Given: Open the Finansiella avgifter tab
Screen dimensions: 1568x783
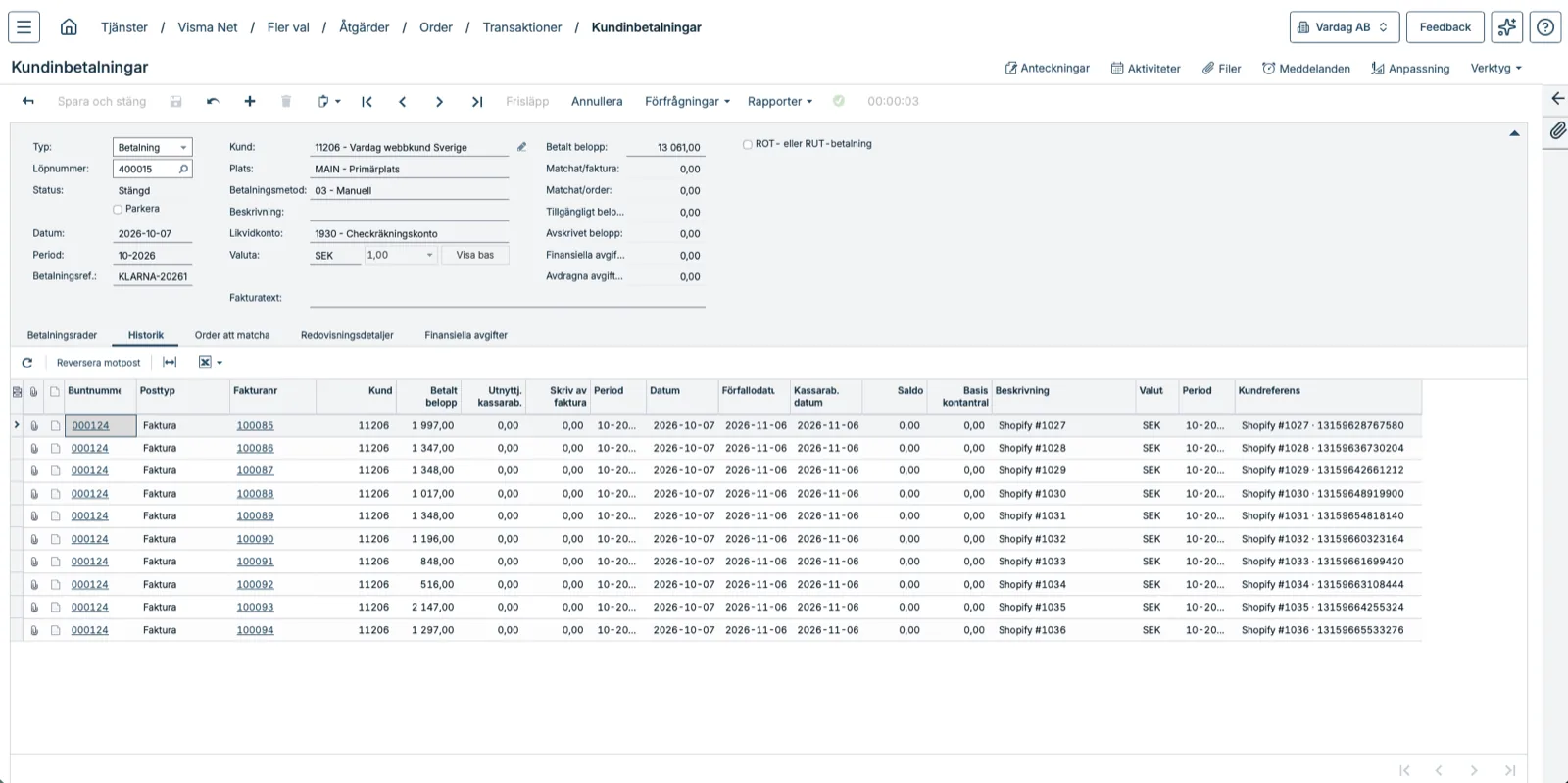Looking at the screenshot, I should tap(465, 335).
